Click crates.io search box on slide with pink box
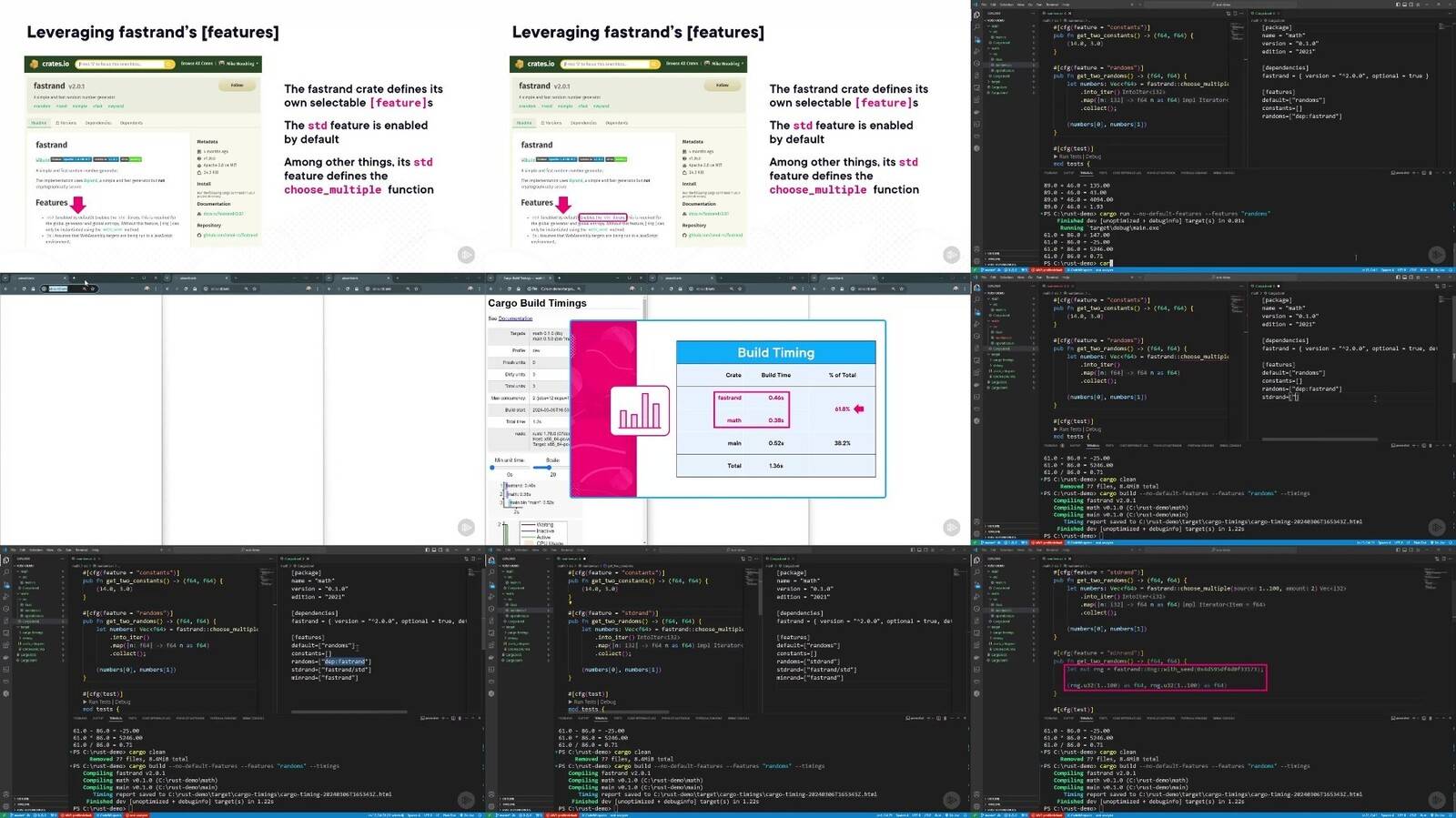1456x818 pixels. pos(611,64)
